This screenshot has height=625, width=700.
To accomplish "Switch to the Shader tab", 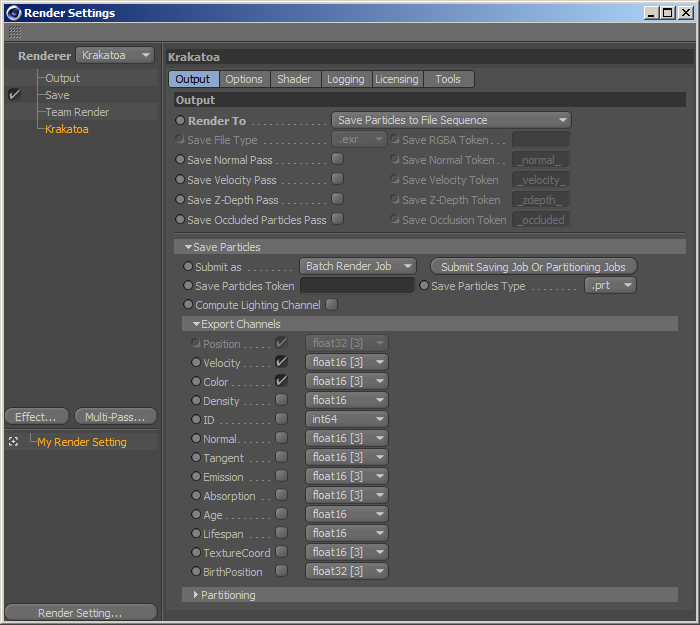I will coord(294,79).
